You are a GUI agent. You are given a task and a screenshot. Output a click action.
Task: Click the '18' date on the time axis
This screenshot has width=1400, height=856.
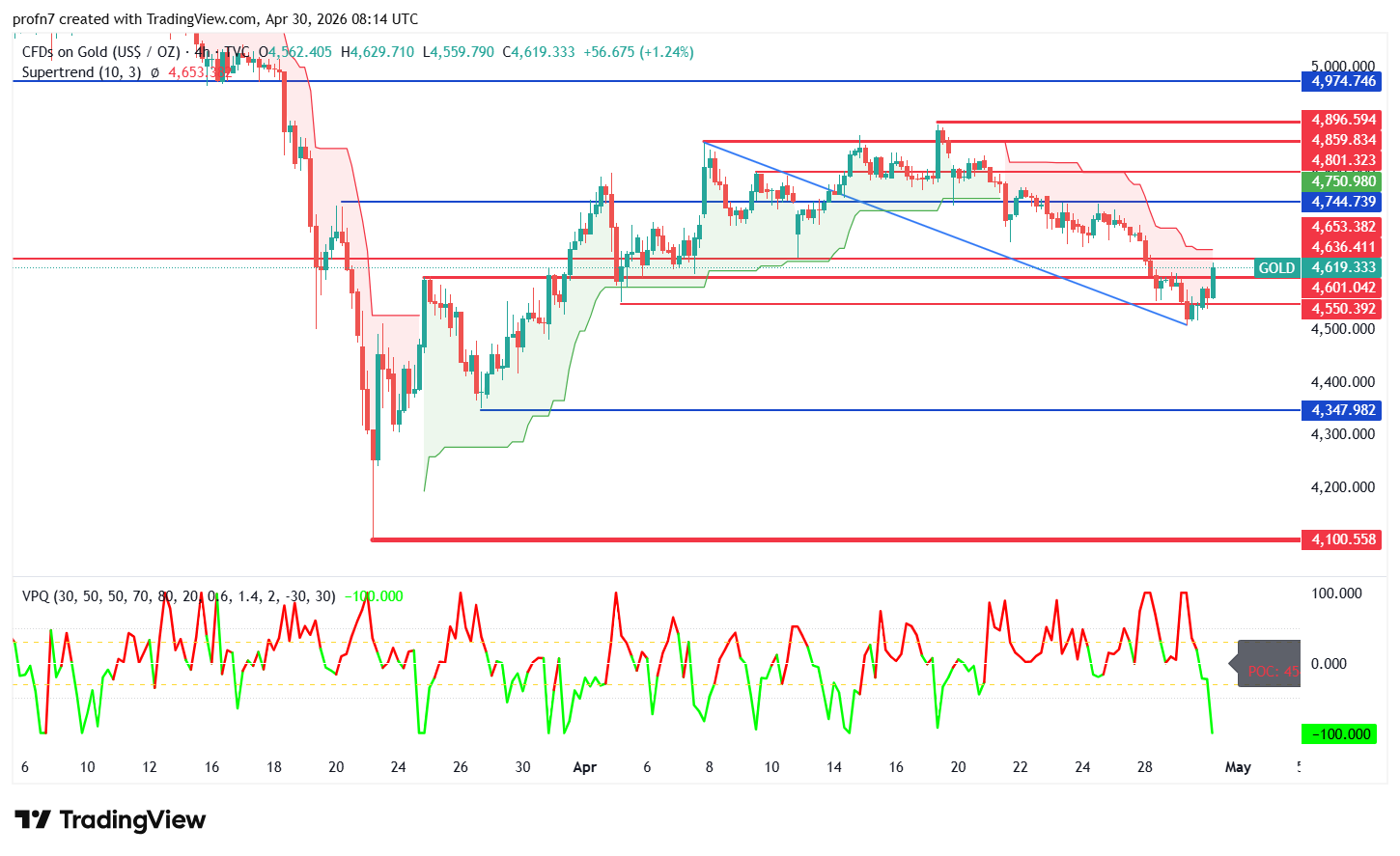tap(274, 767)
